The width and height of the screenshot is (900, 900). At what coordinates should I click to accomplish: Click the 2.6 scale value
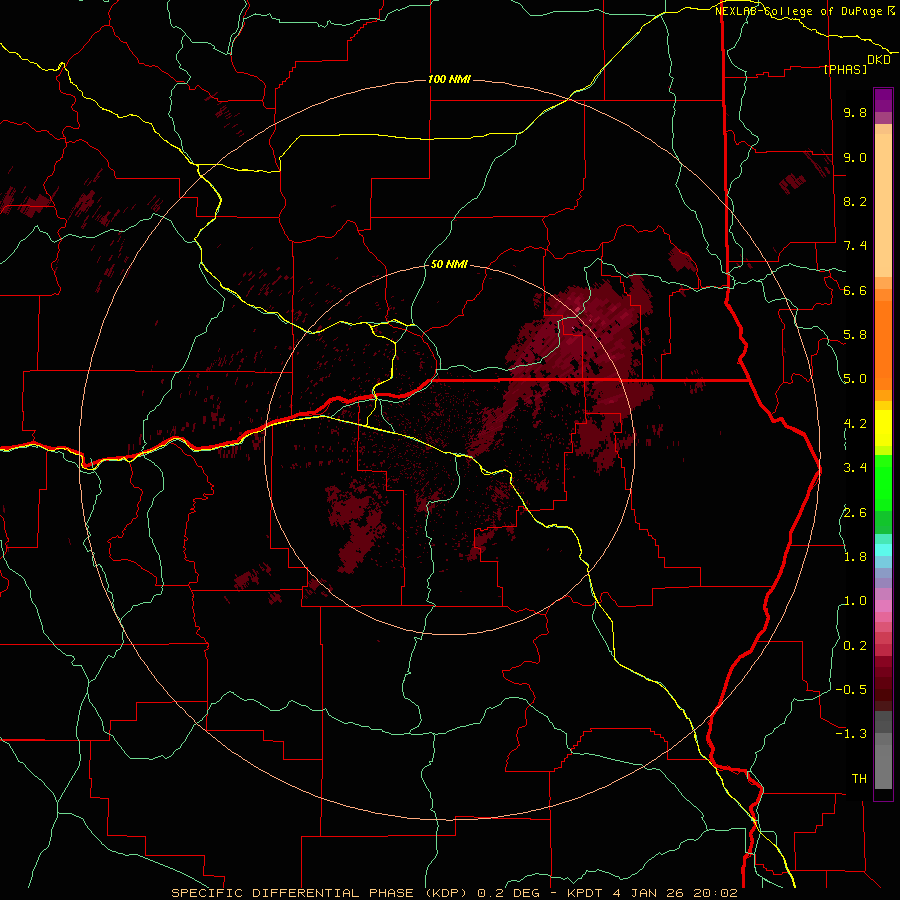(x=855, y=513)
